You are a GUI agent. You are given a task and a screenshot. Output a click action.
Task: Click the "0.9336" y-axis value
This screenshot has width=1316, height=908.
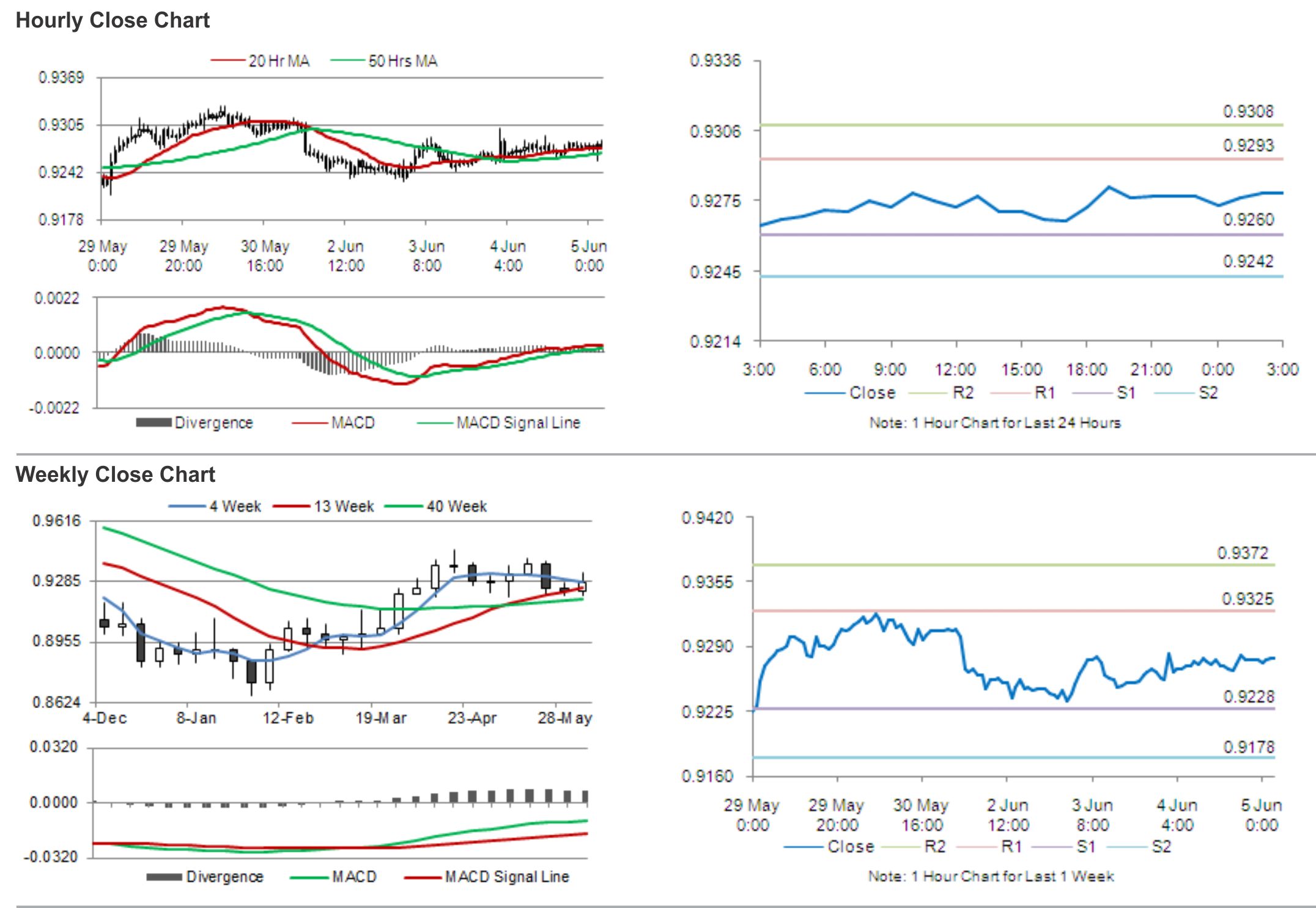715,61
